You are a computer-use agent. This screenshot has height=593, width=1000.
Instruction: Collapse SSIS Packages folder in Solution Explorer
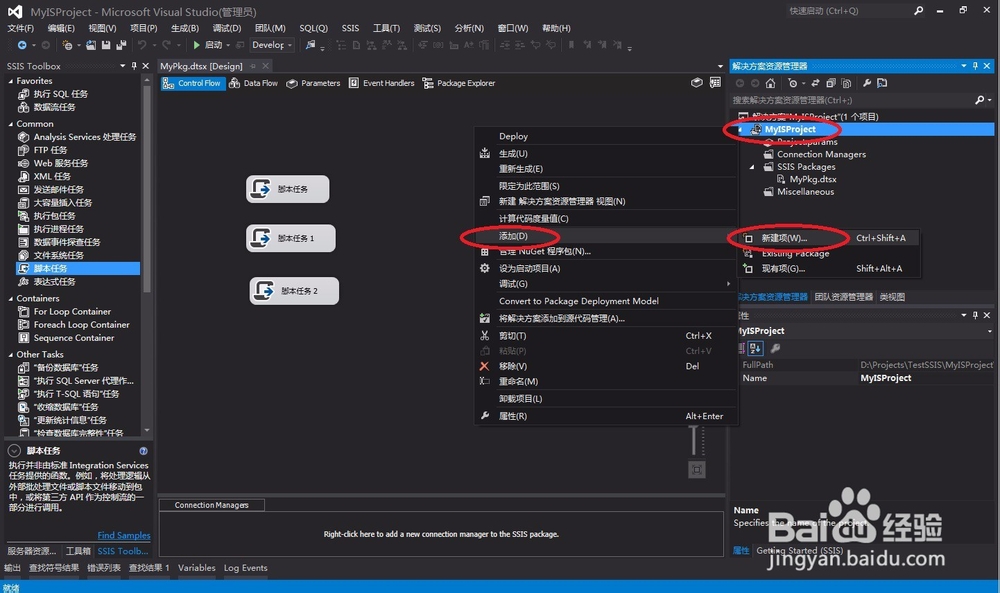coord(752,167)
